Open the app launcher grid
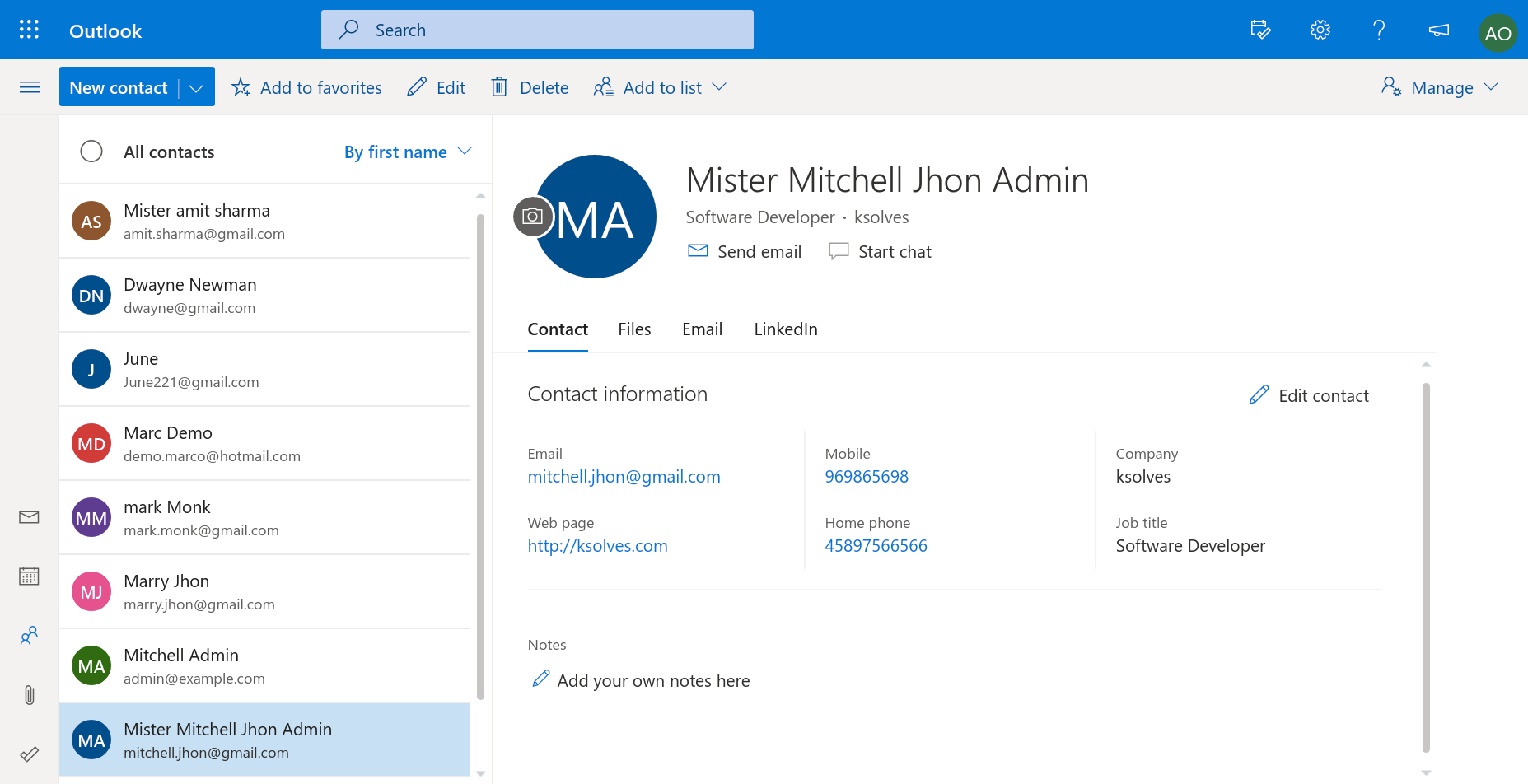This screenshot has height=784, width=1528. (x=29, y=30)
